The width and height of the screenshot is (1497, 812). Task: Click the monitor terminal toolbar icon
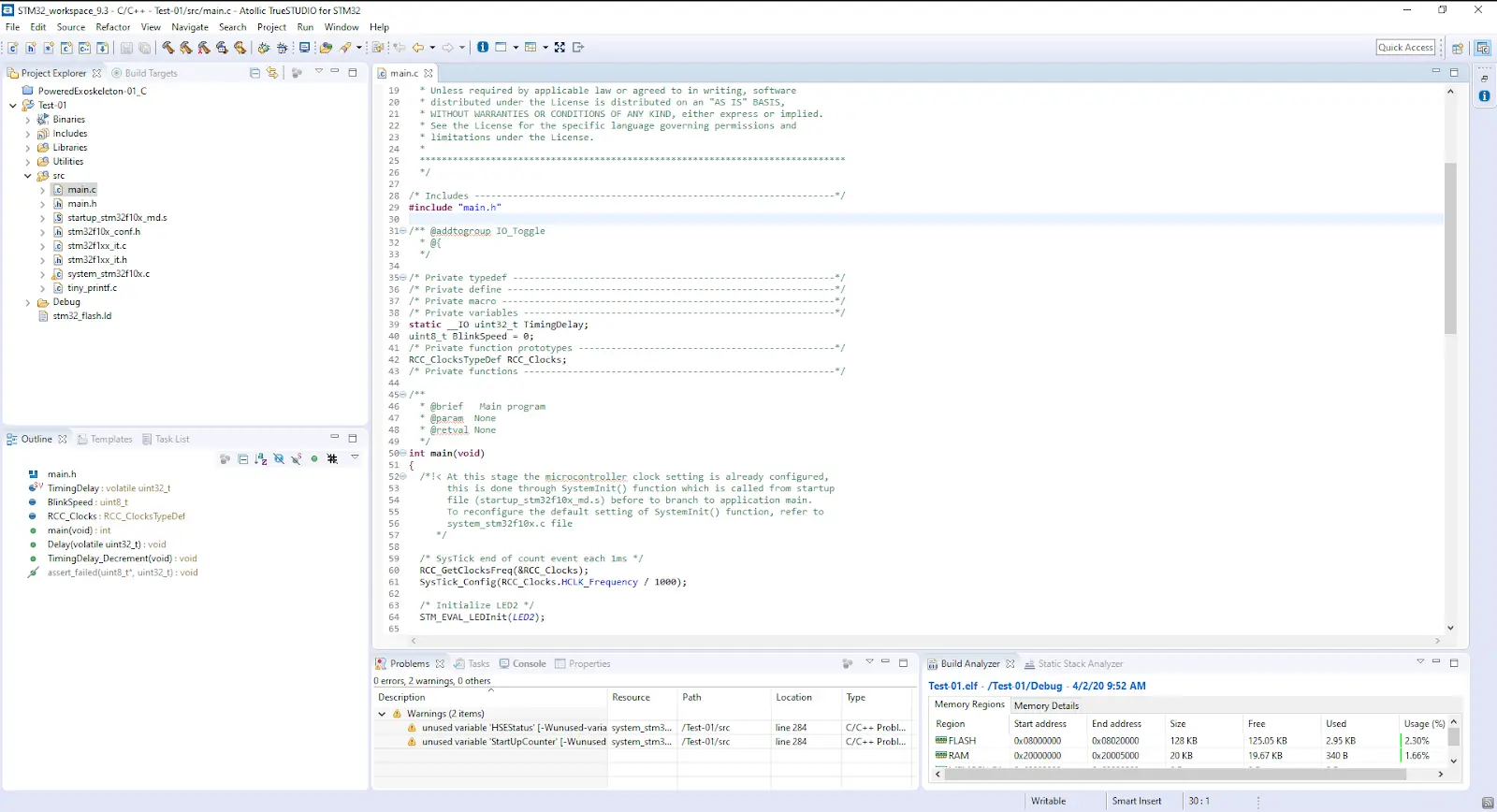pyautogui.click(x=304, y=48)
